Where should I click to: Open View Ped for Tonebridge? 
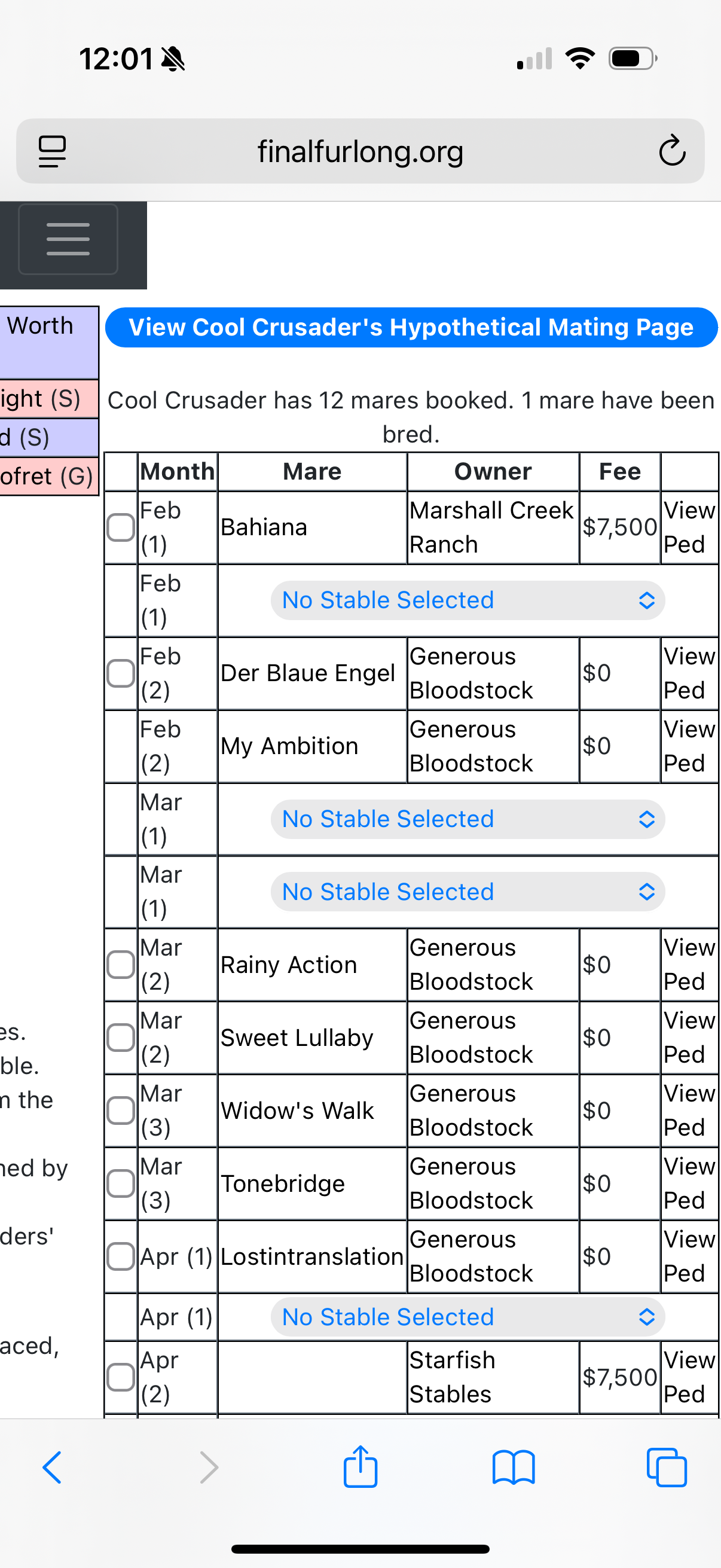[x=689, y=1183]
